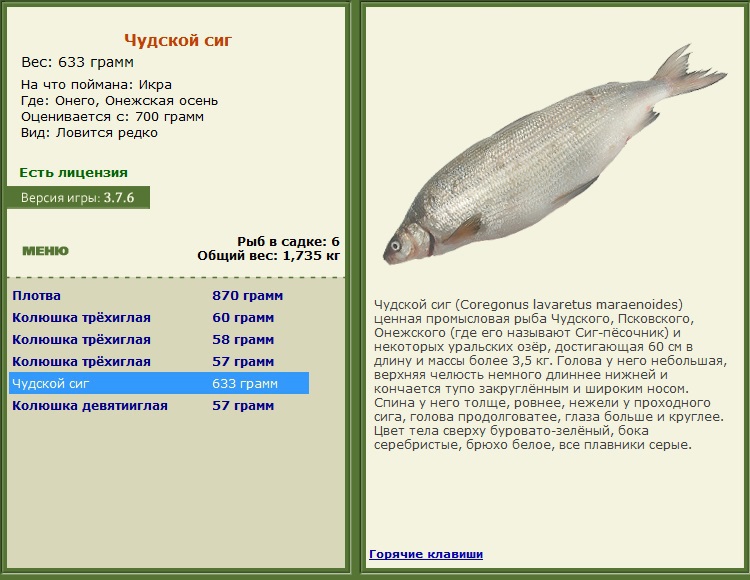Image resolution: width=750 pixels, height=580 pixels.
Task: Select the highlighted Чудской сиг row
Action: click(159, 383)
